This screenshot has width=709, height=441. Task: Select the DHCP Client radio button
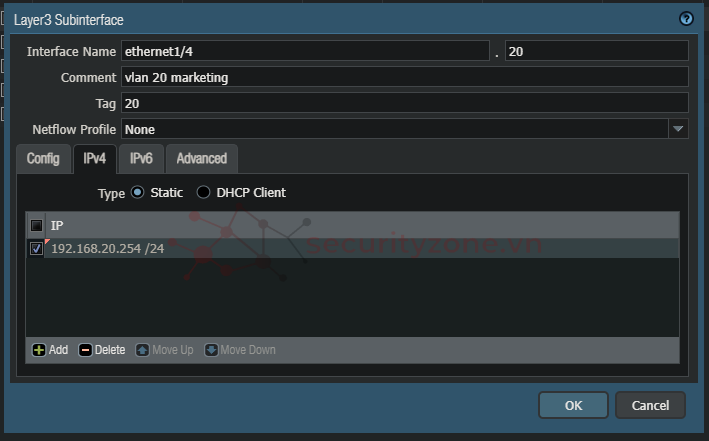pyautogui.click(x=204, y=192)
